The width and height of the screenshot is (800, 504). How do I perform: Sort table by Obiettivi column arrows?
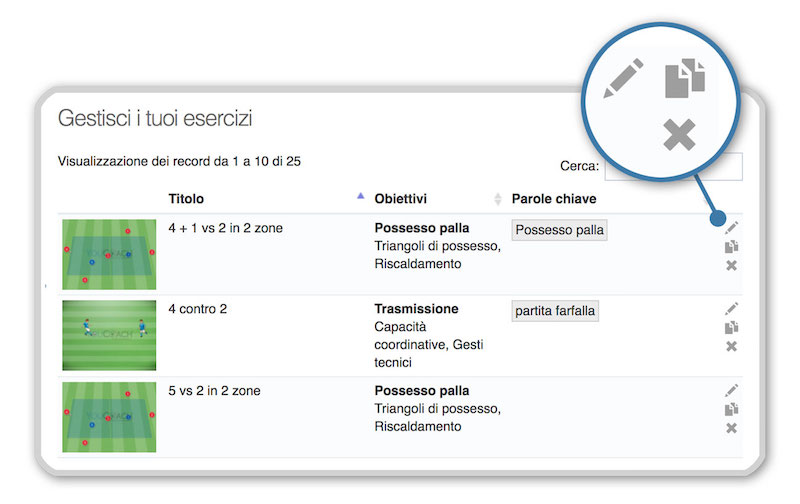(x=498, y=199)
